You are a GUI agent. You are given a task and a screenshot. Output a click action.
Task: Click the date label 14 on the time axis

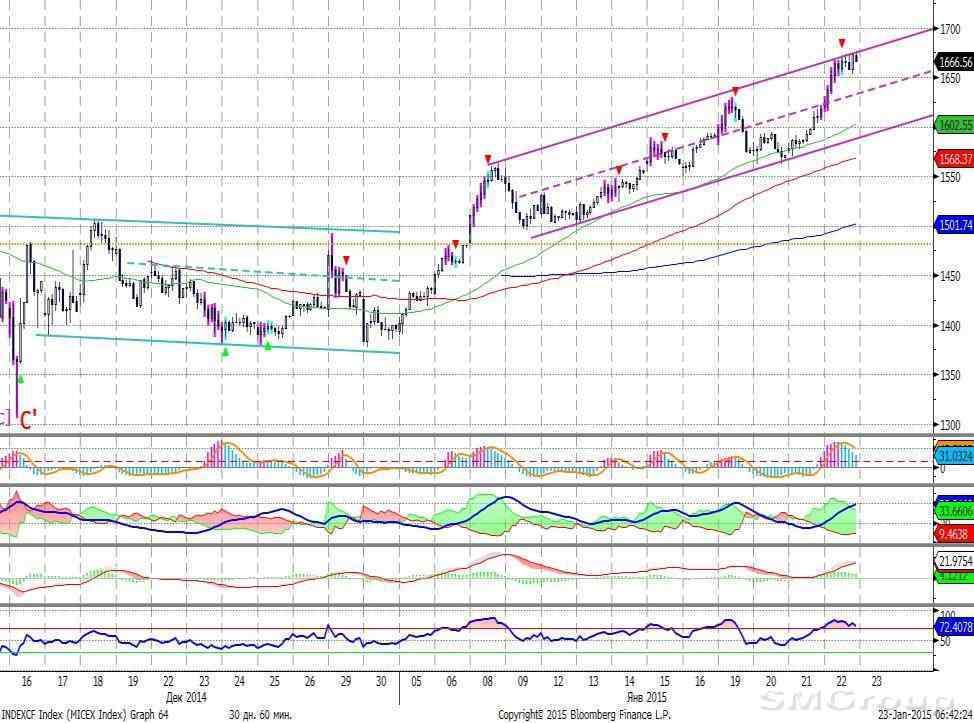click(x=629, y=681)
